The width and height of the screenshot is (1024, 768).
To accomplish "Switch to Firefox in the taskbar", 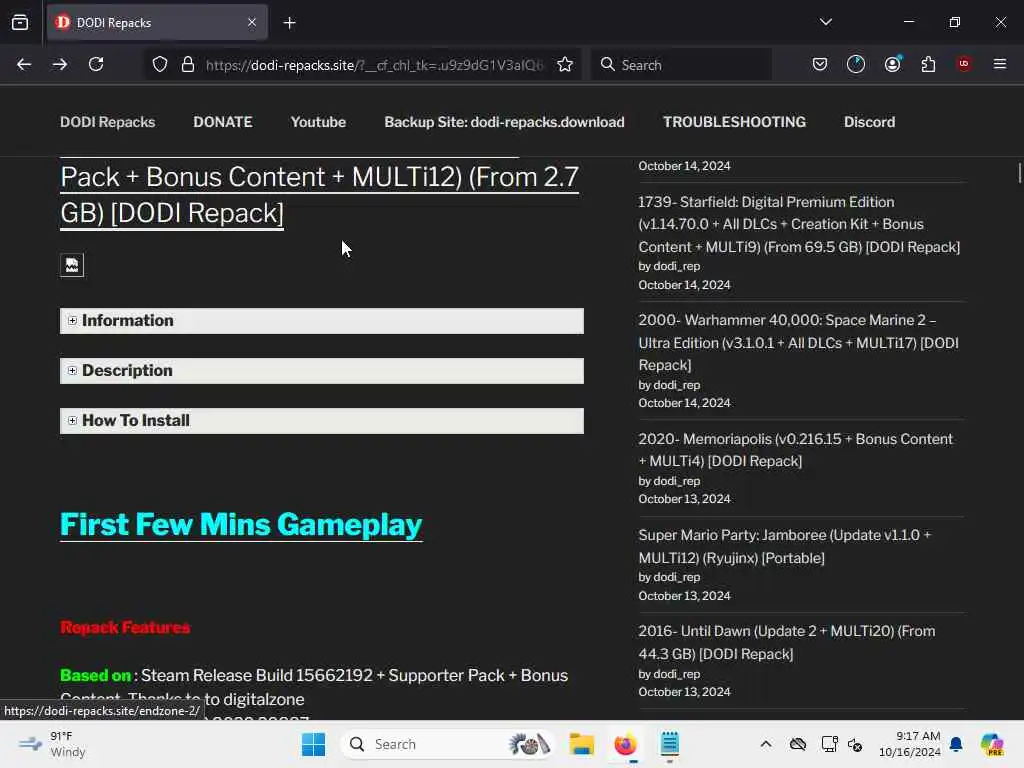I will pos(625,744).
